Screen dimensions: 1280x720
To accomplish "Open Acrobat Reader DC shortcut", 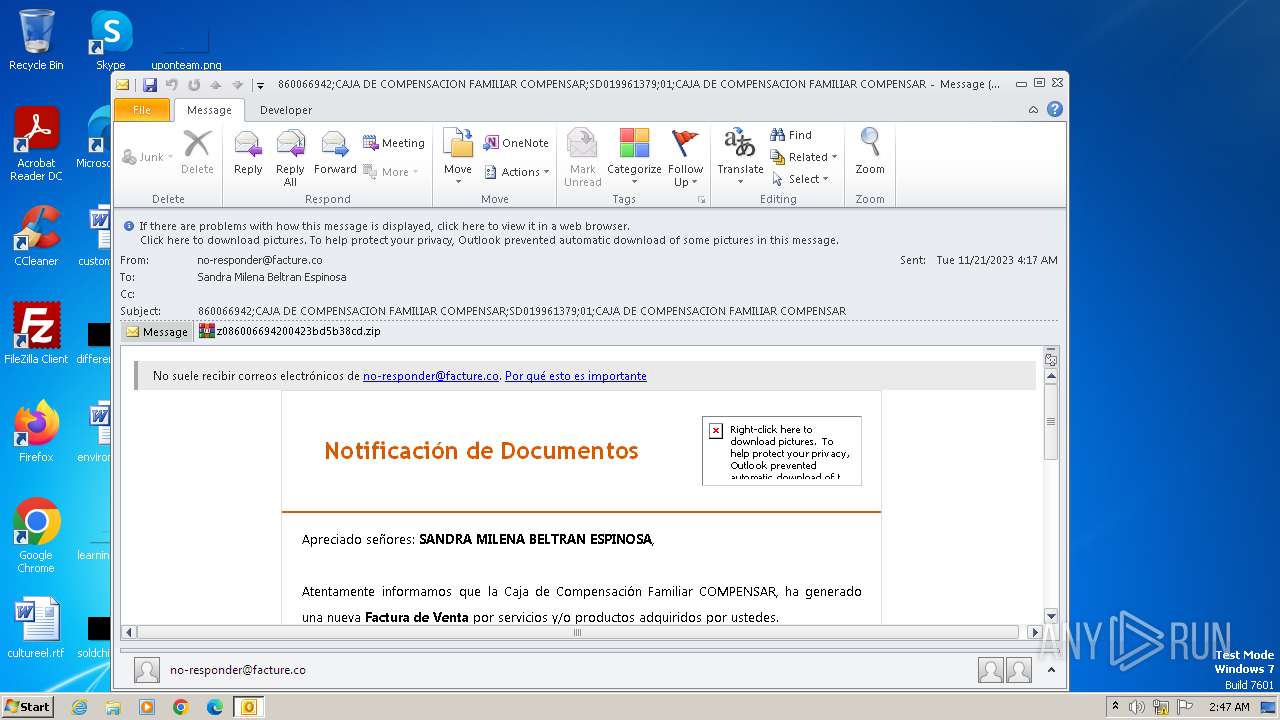I will [x=36, y=144].
